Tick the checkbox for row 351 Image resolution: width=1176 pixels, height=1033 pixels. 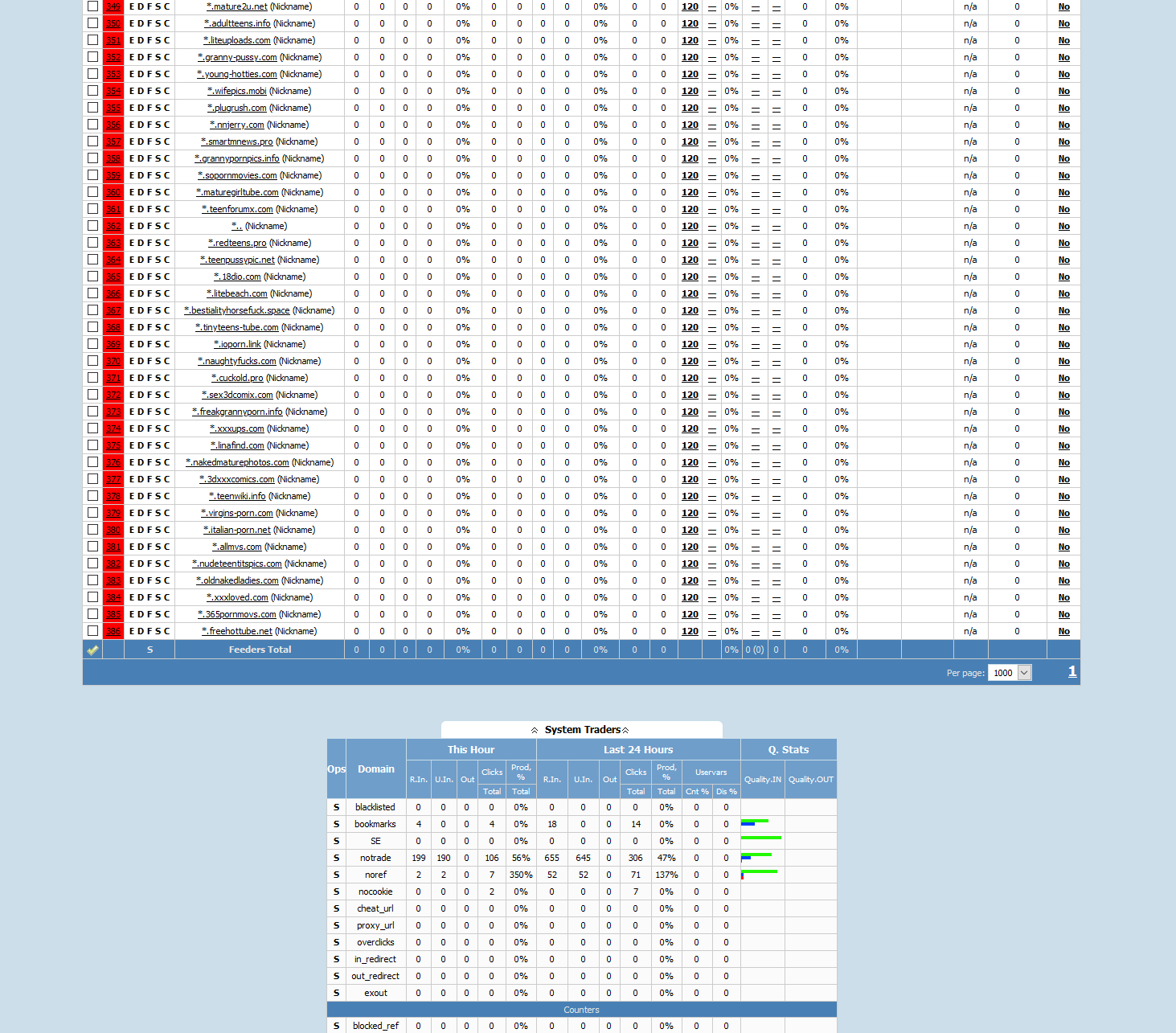[93, 40]
